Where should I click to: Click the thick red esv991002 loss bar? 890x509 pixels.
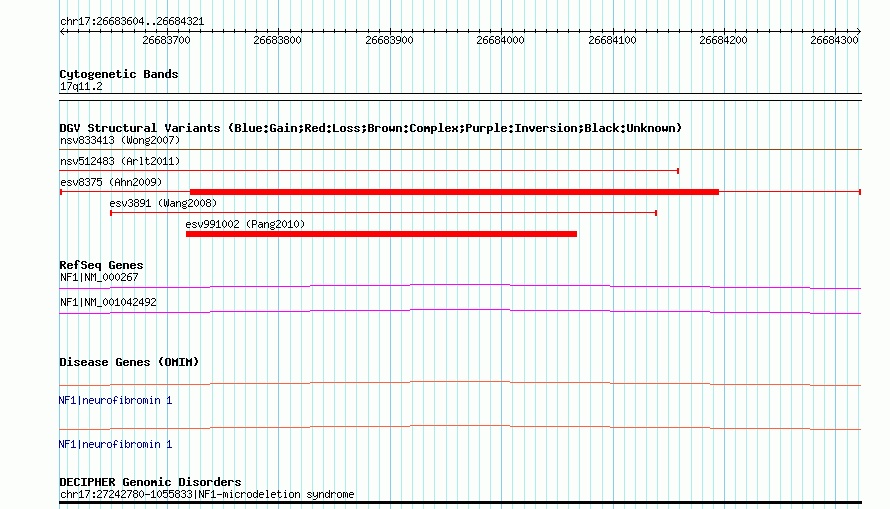(381, 234)
